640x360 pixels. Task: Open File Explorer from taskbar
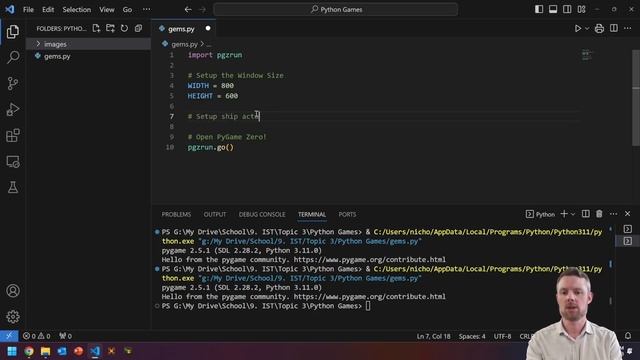(45, 351)
